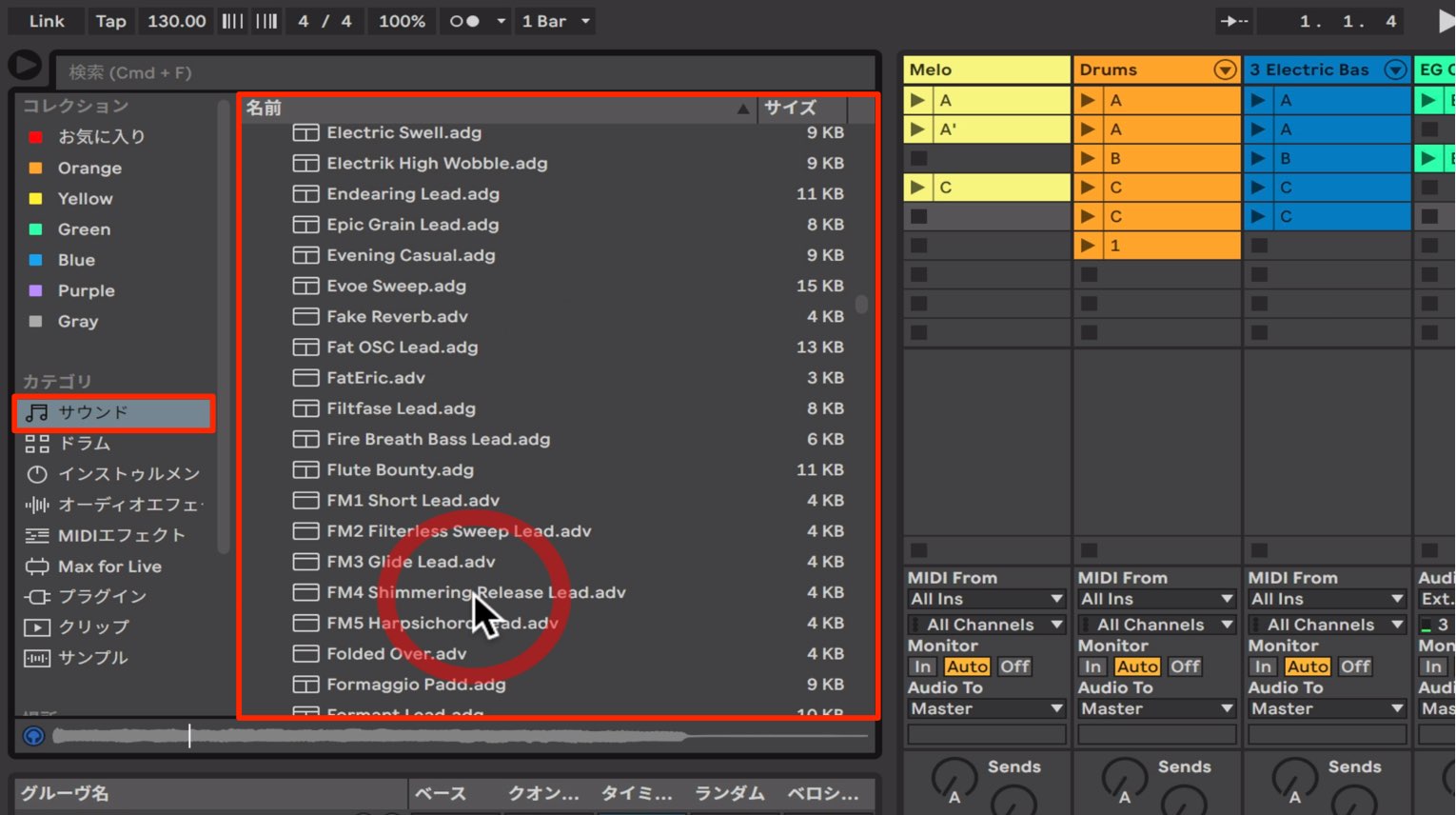
Task: Sort browser list by サイズ column
Action: point(802,109)
